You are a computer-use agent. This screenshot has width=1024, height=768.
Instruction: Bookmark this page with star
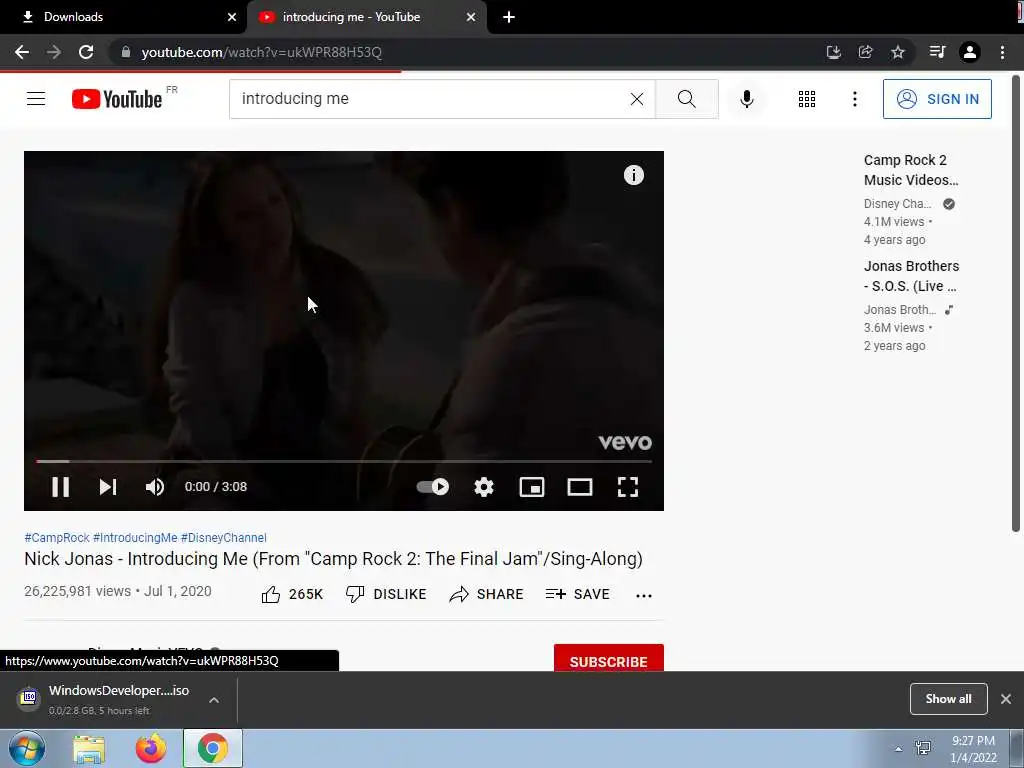point(898,52)
